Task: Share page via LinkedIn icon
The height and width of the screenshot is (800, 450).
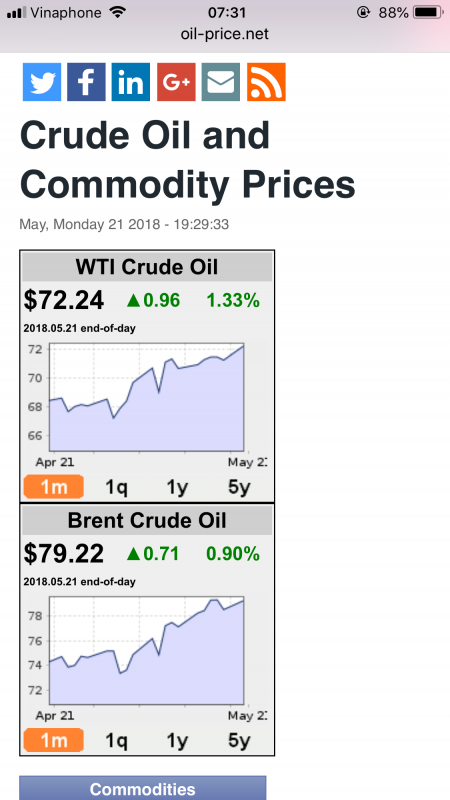Action: click(131, 82)
